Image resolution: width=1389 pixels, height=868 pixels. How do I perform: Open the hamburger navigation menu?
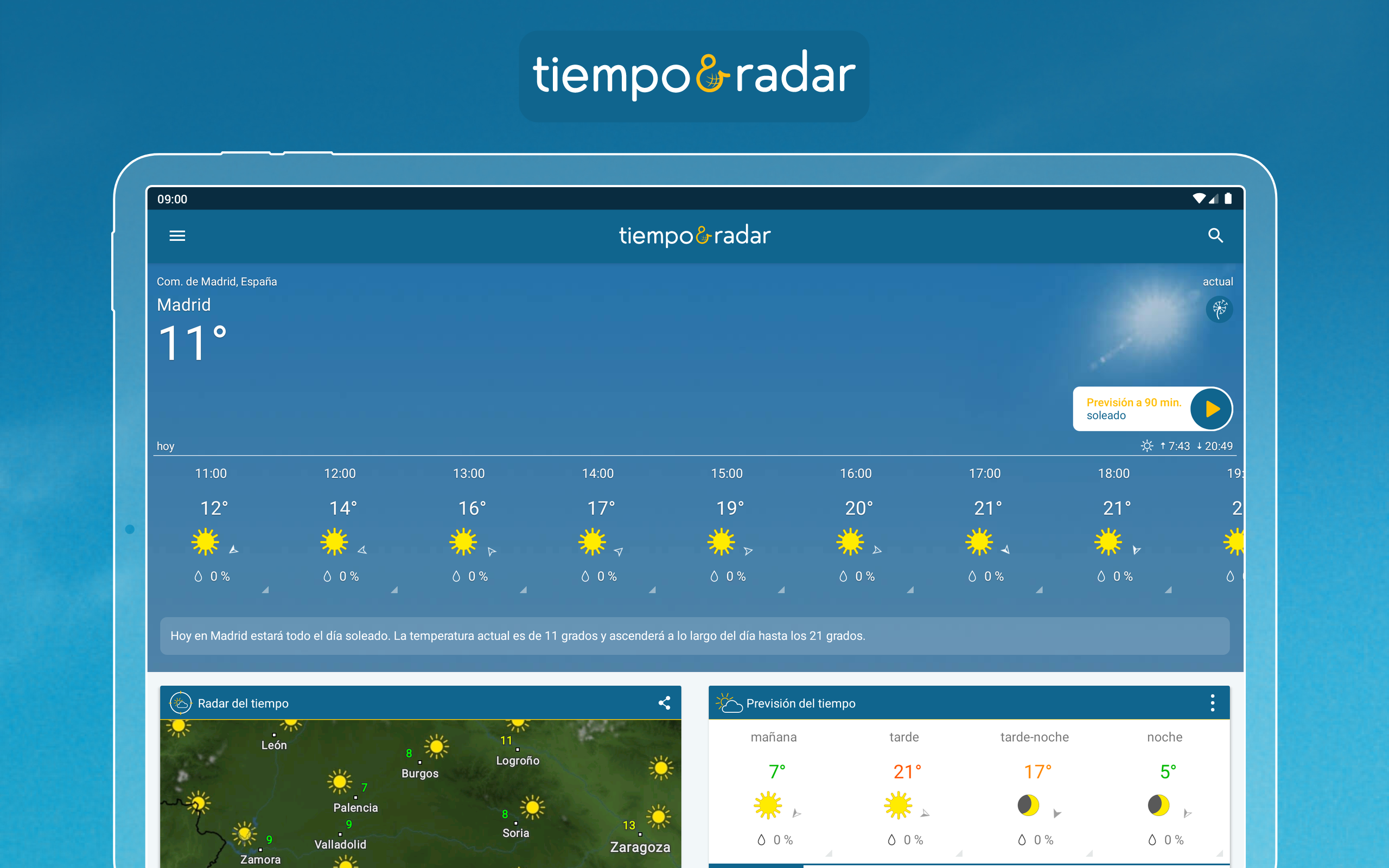click(177, 235)
